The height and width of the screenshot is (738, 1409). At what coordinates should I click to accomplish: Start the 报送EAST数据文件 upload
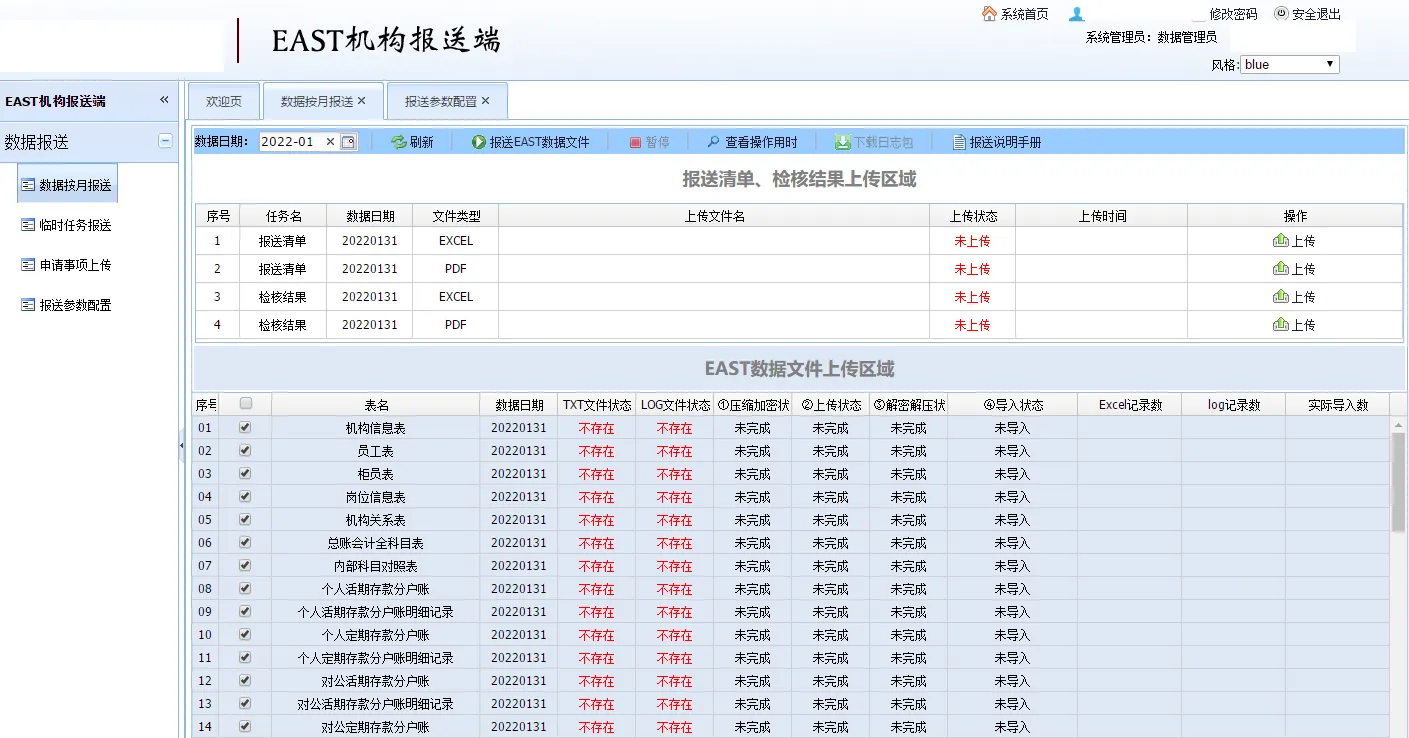coord(479,142)
